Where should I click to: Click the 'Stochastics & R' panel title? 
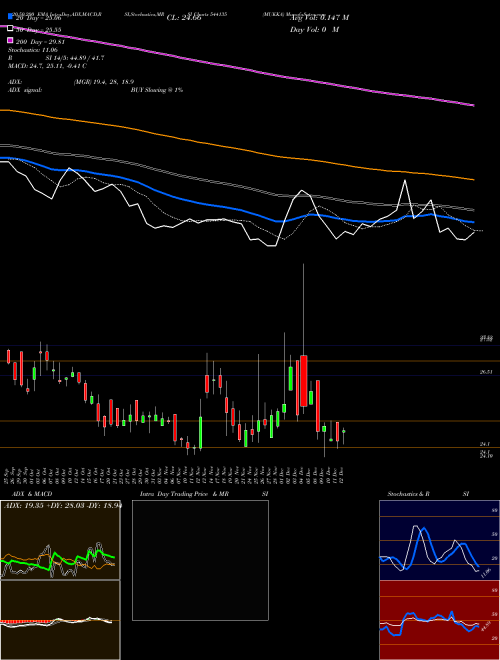(x=409, y=494)
